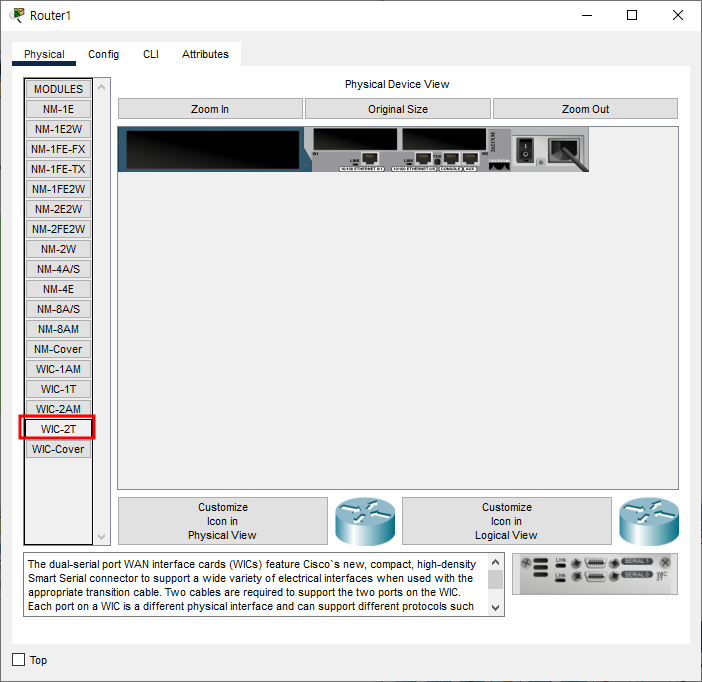
Task: Pick the NM-8AM module
Action: click(x=58, y=329)
